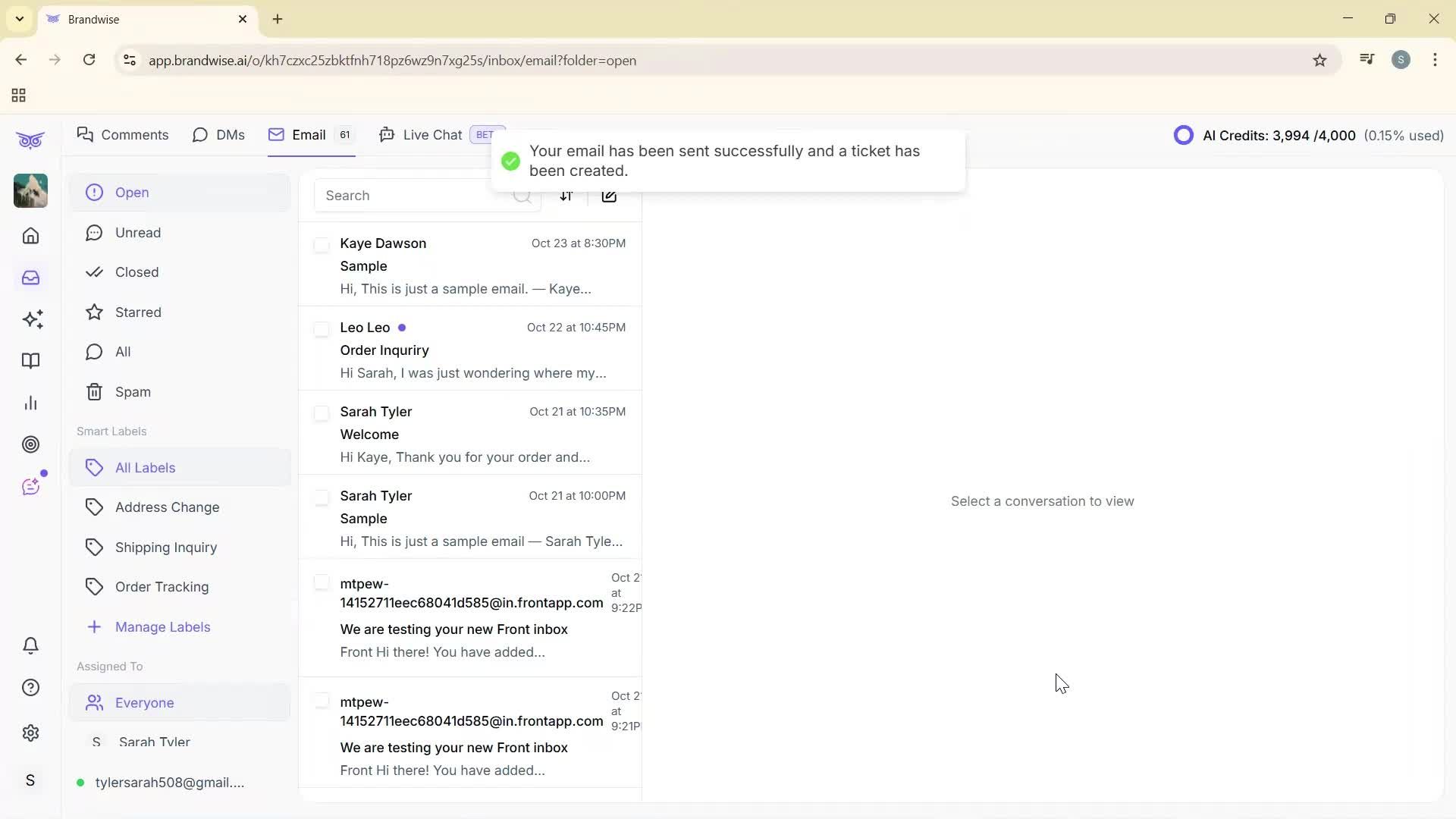The width and height of the screenshot is (1456, 819).
Task: Select the Inbox icon in the sidebar
Action: pos(30,278)
